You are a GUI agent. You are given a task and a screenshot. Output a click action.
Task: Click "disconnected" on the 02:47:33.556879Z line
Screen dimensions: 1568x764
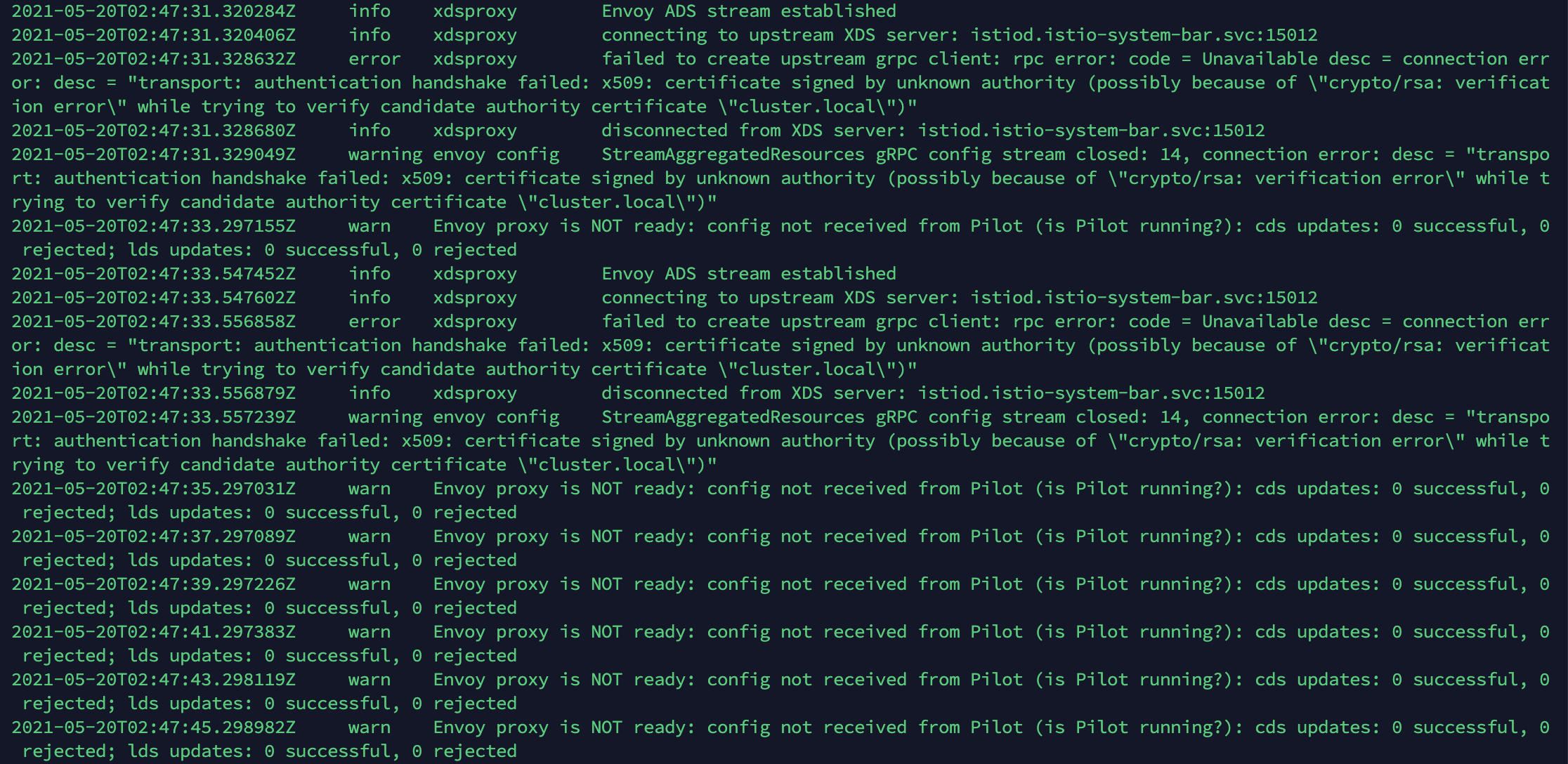coord(664,393)
